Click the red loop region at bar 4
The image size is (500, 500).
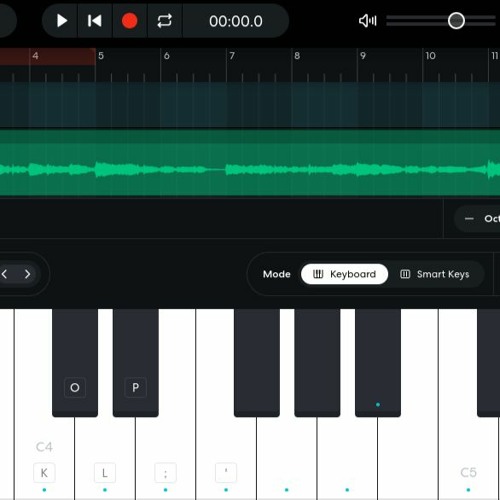tap(47, 56)
